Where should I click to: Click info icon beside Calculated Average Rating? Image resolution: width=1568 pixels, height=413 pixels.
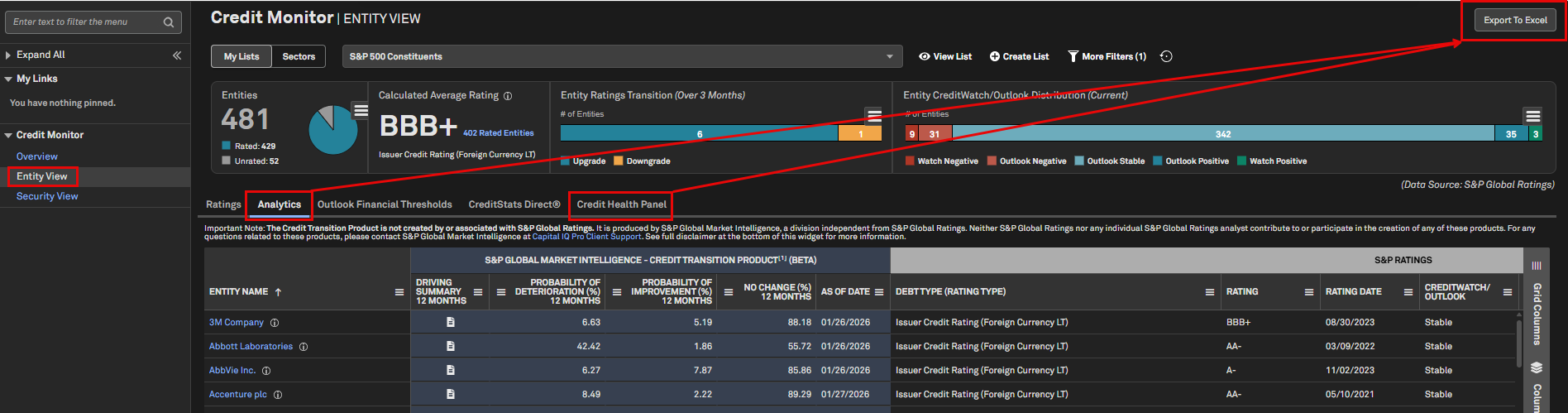pyautogui.click(x=508, y=96)
